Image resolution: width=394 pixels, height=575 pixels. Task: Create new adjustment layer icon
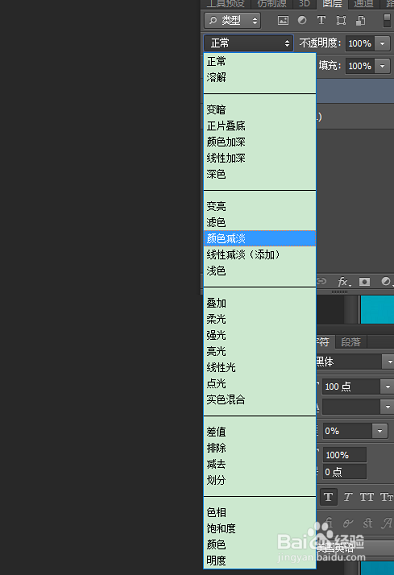pos(386,281)
